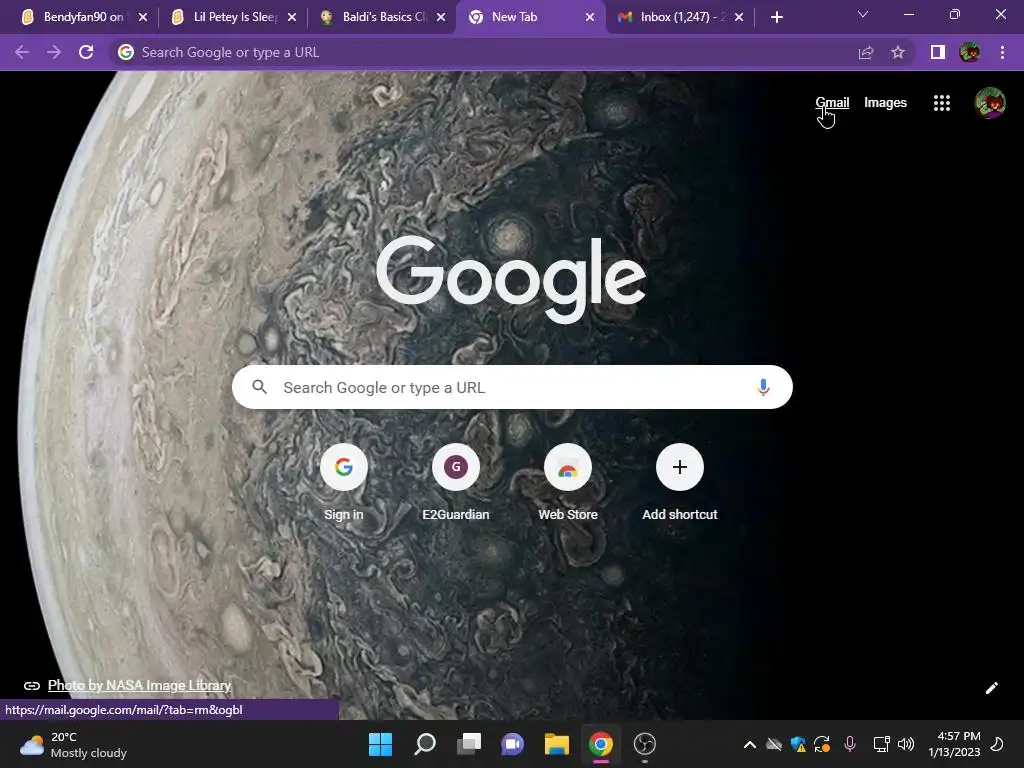Open the crescent moon icon beside the clock
This screenshot has width=1024, height=768.
997,744
